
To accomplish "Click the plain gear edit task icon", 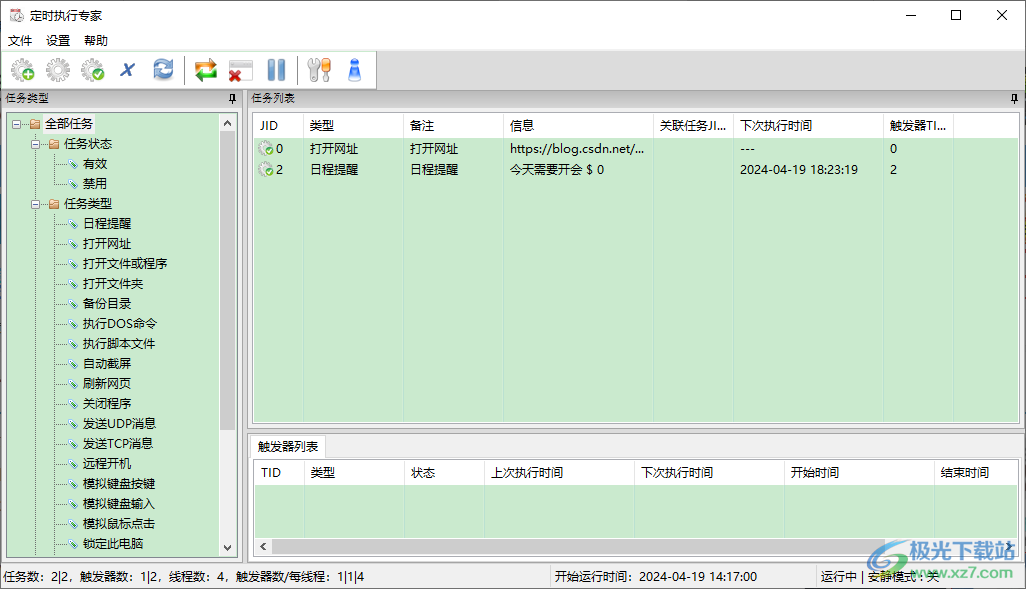I will point(58,70).
